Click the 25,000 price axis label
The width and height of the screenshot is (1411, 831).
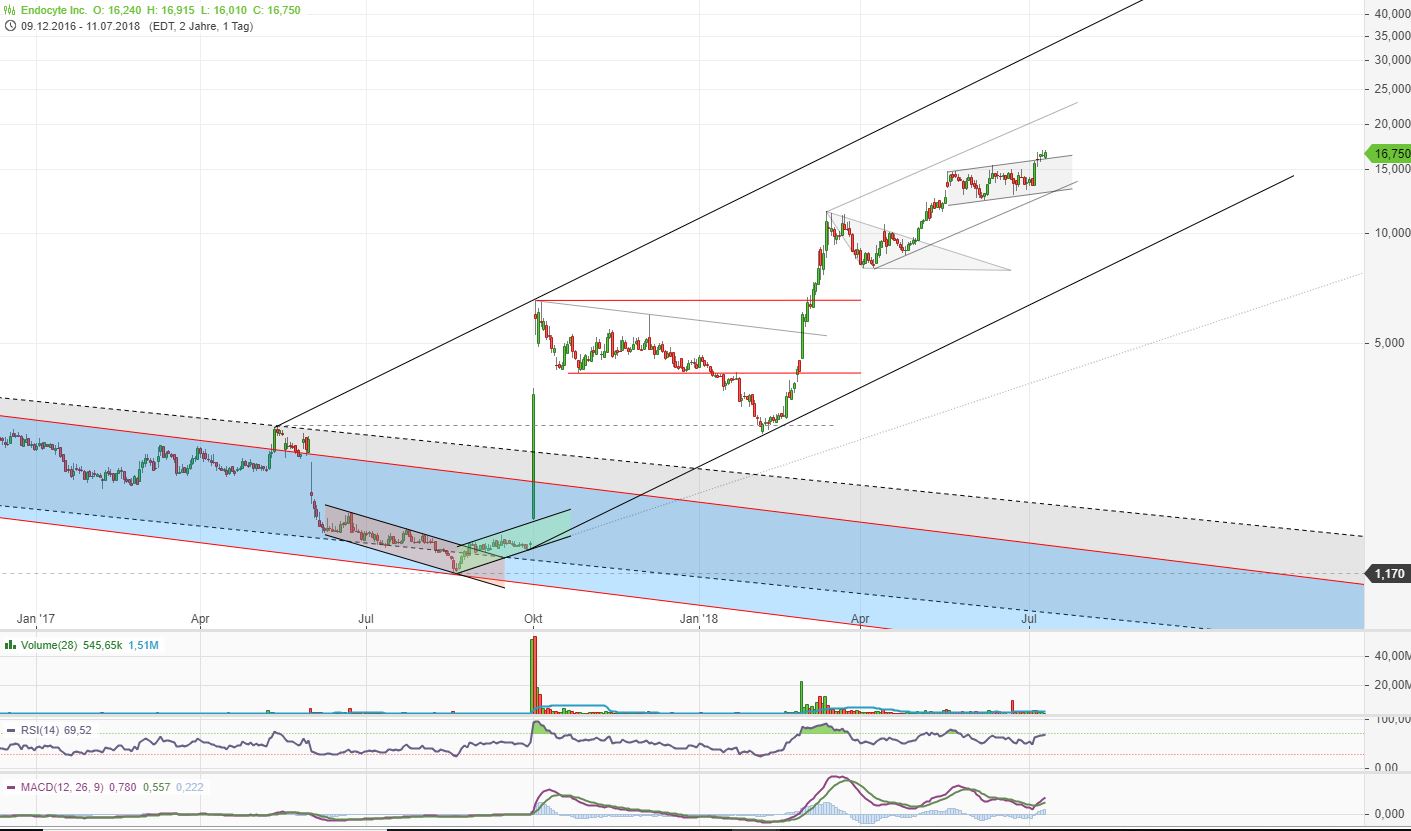click(x=1391, y=90)
